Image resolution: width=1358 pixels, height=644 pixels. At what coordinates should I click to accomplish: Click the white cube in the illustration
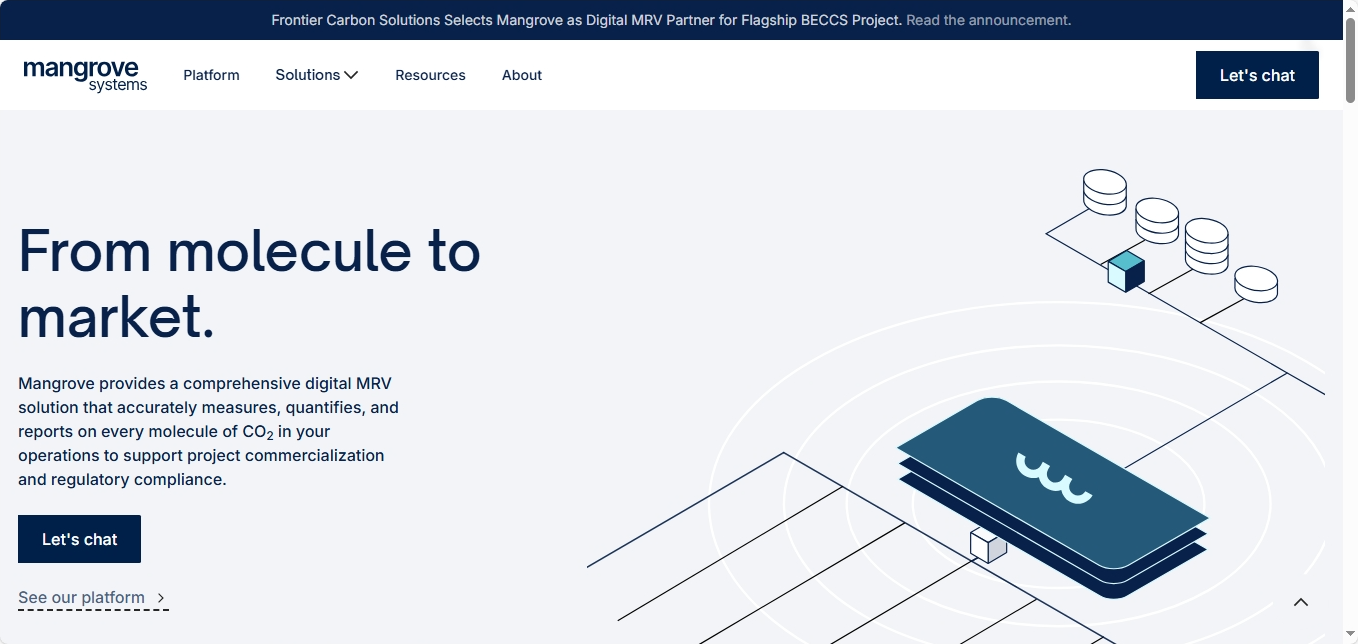[988, 545]
